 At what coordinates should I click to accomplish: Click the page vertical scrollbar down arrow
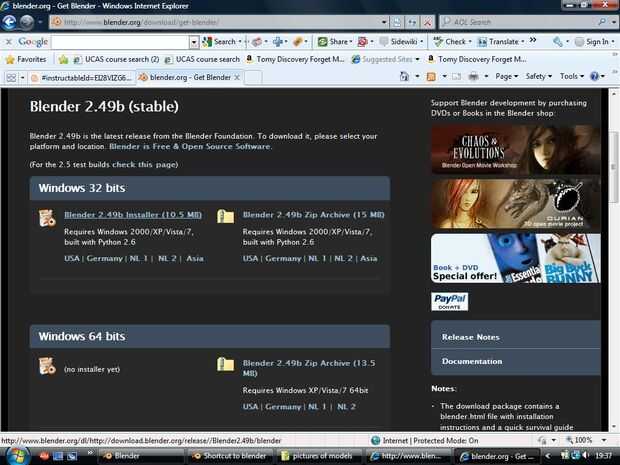coord(614,427)
